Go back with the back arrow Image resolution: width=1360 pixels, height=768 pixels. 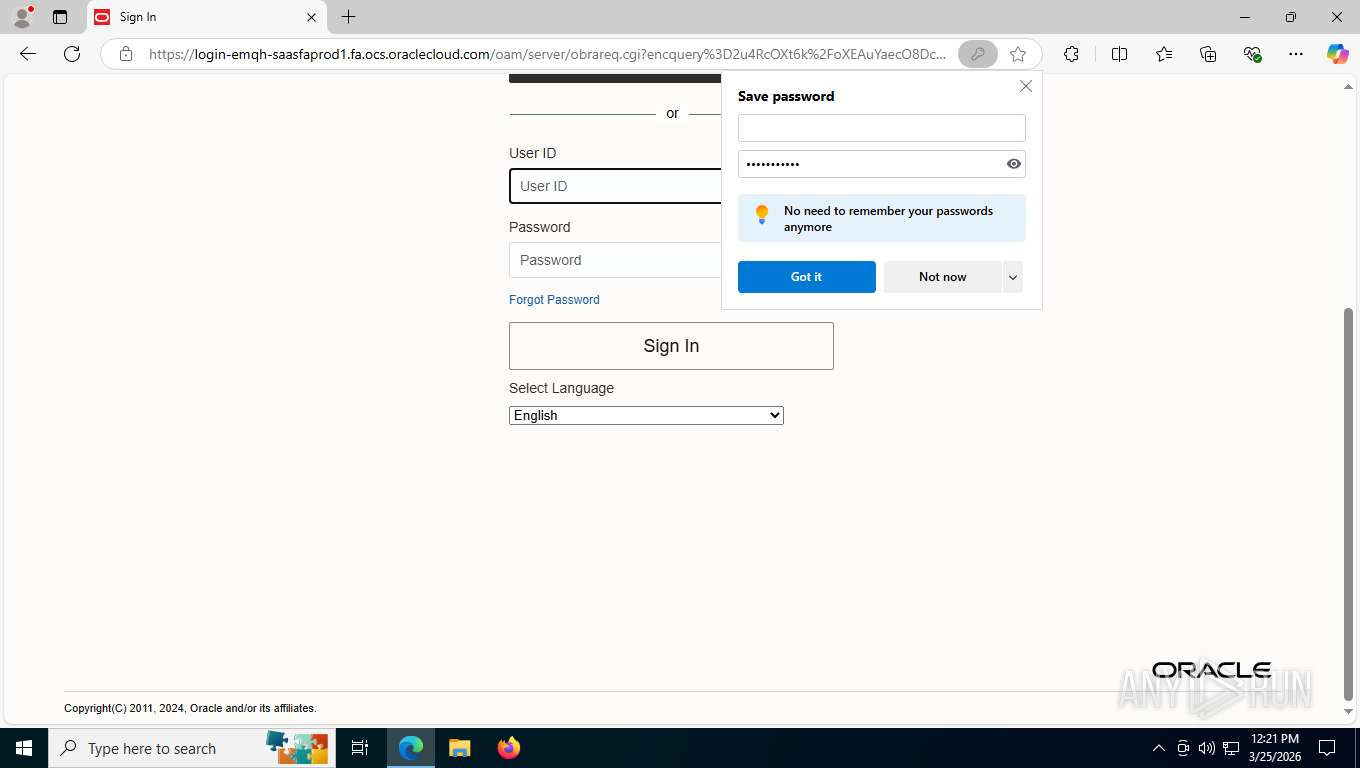pos(28,54)
